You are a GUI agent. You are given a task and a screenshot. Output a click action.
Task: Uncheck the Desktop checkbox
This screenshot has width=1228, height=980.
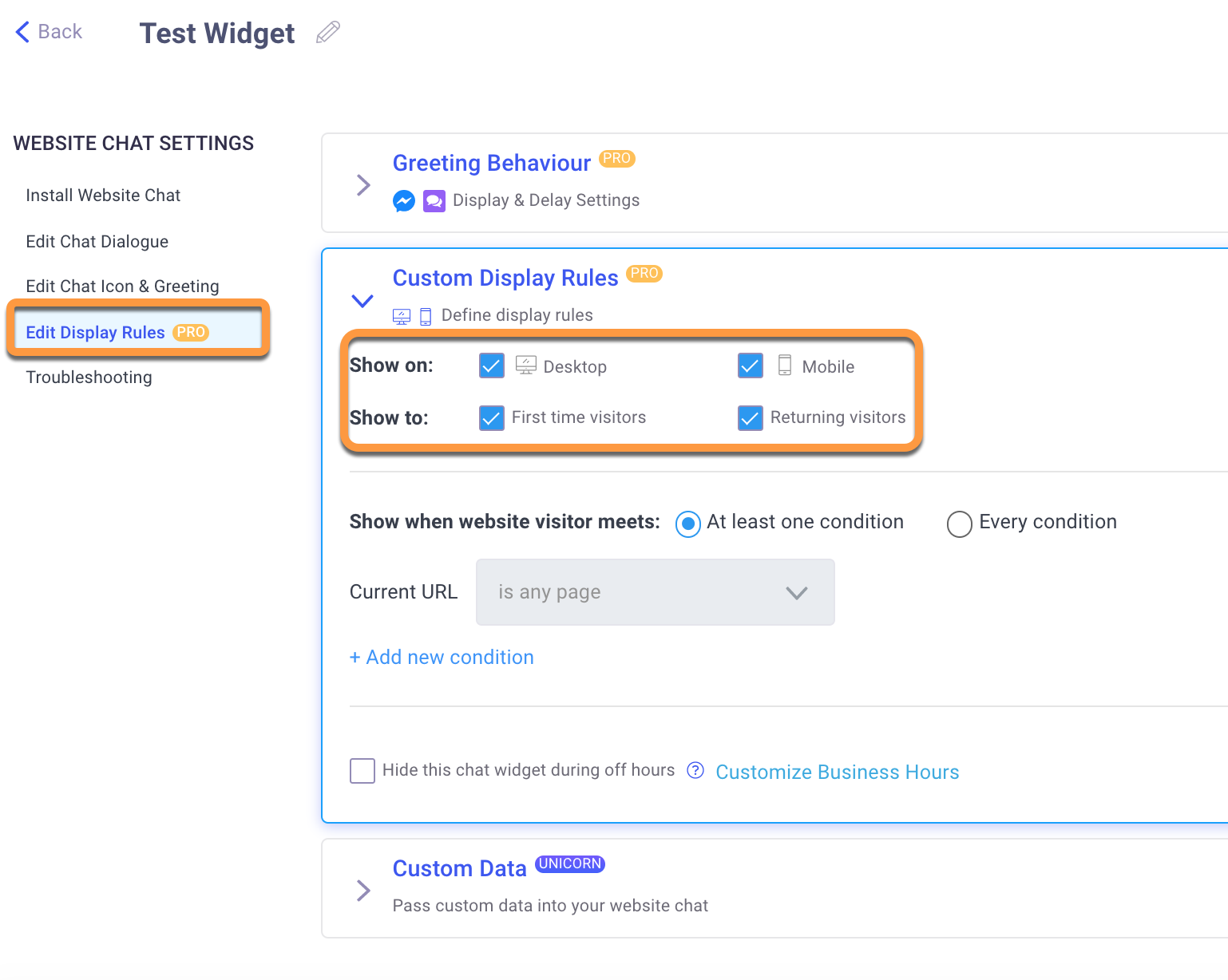click(492, 366)
